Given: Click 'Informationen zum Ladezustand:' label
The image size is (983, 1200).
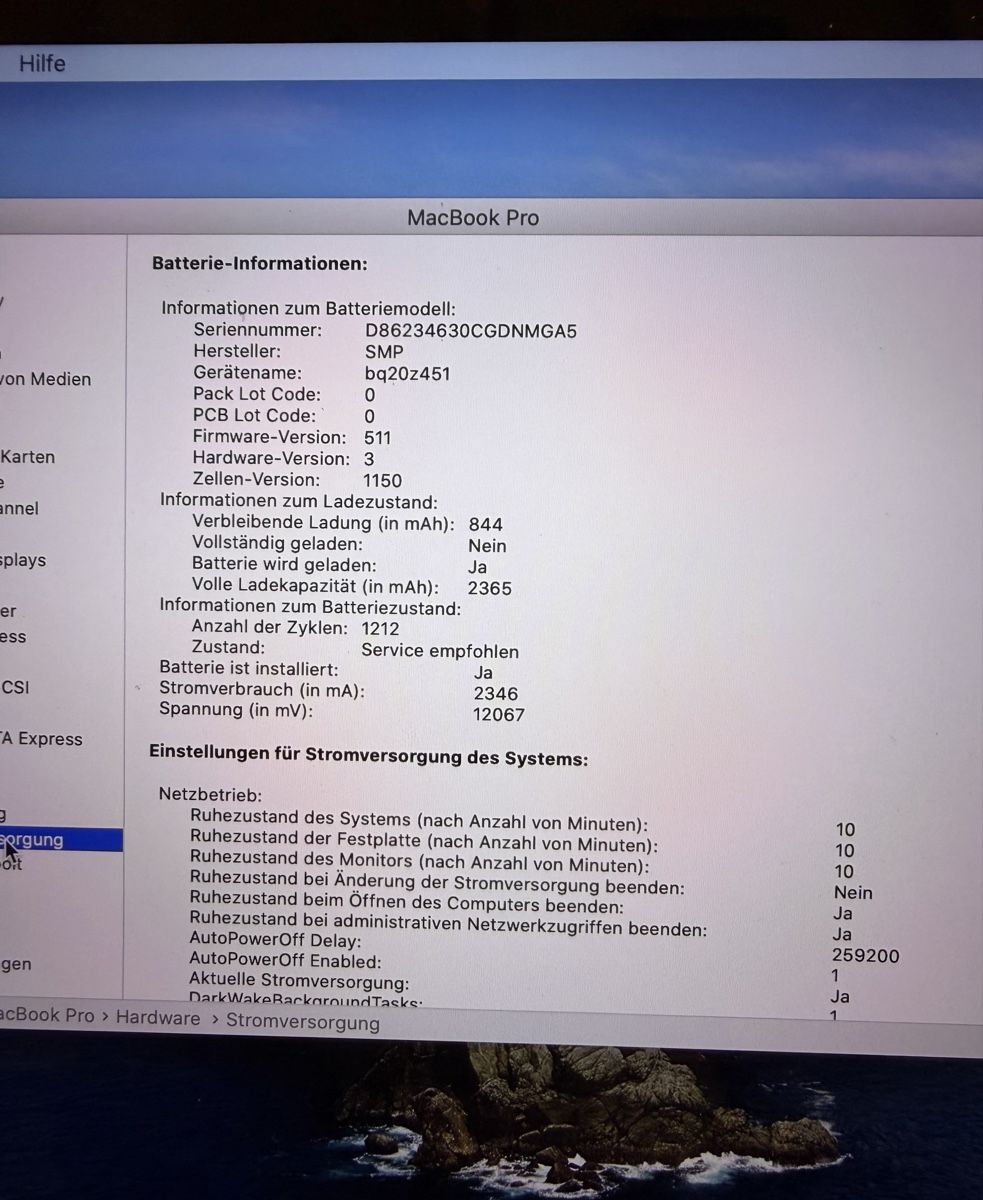Looking at the screenshot, I should click(x=299, y=502).
